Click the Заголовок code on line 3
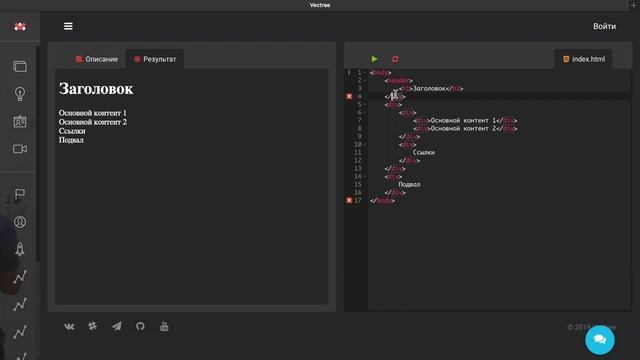The height and width of the screenshot is (360, 640). point(429,89)
